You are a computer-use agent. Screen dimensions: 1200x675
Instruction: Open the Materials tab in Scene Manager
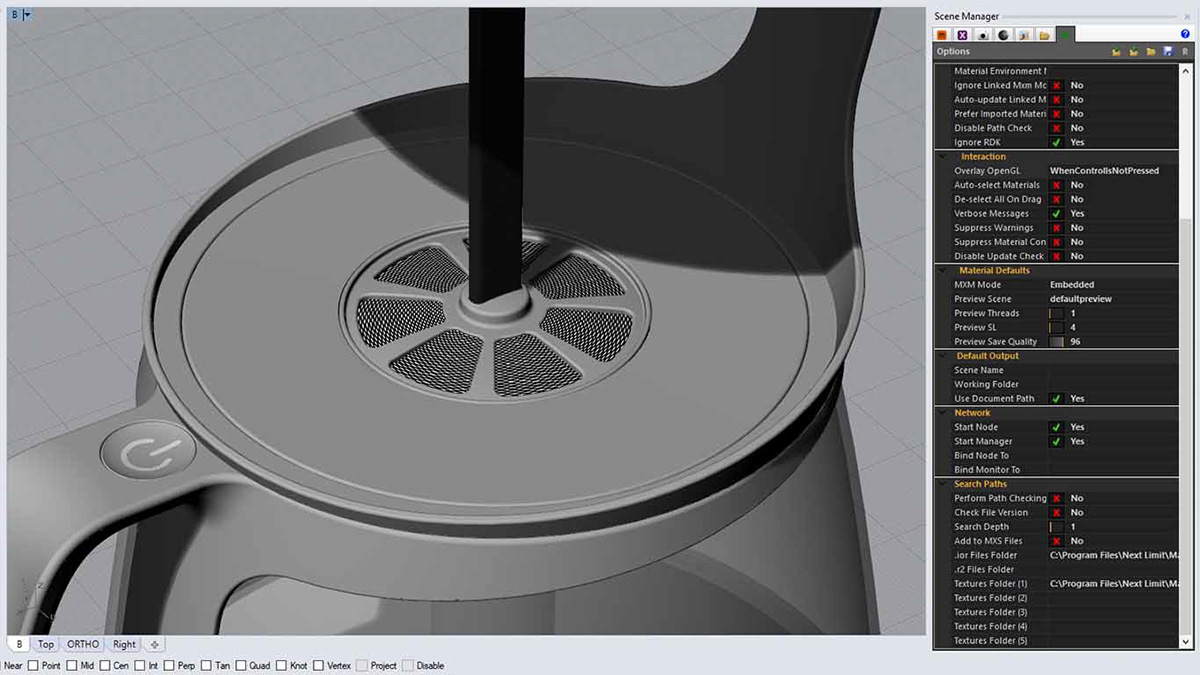tap(941, 34)
